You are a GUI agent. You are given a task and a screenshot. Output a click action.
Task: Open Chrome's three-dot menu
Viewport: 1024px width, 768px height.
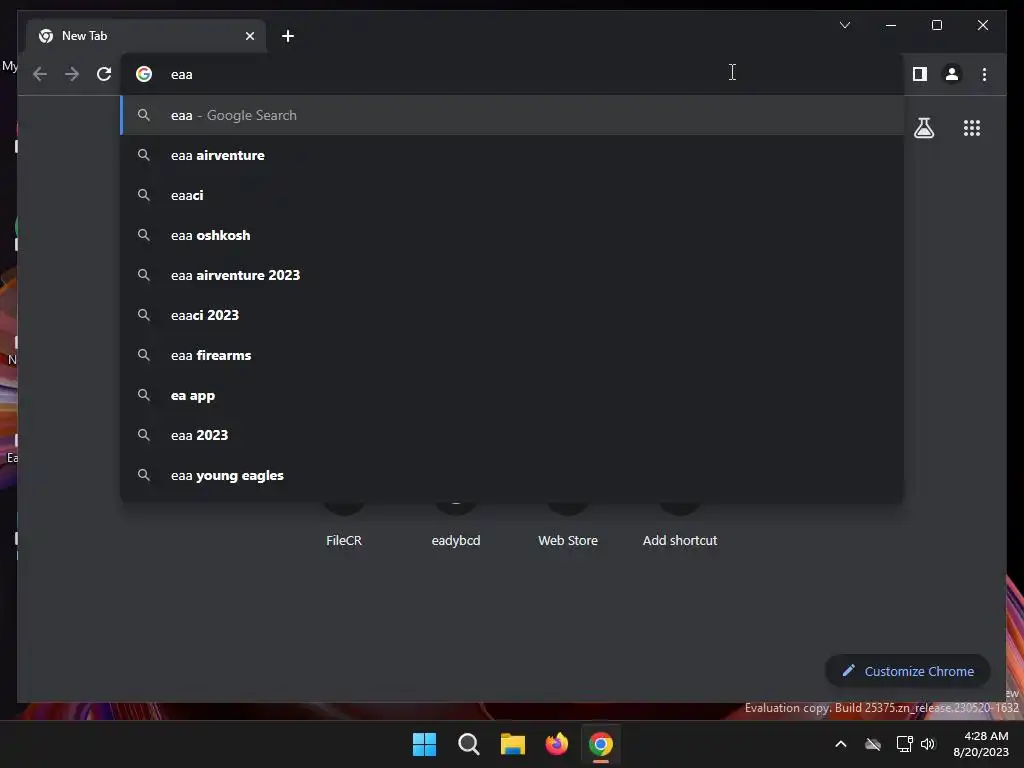click(984, 74)
